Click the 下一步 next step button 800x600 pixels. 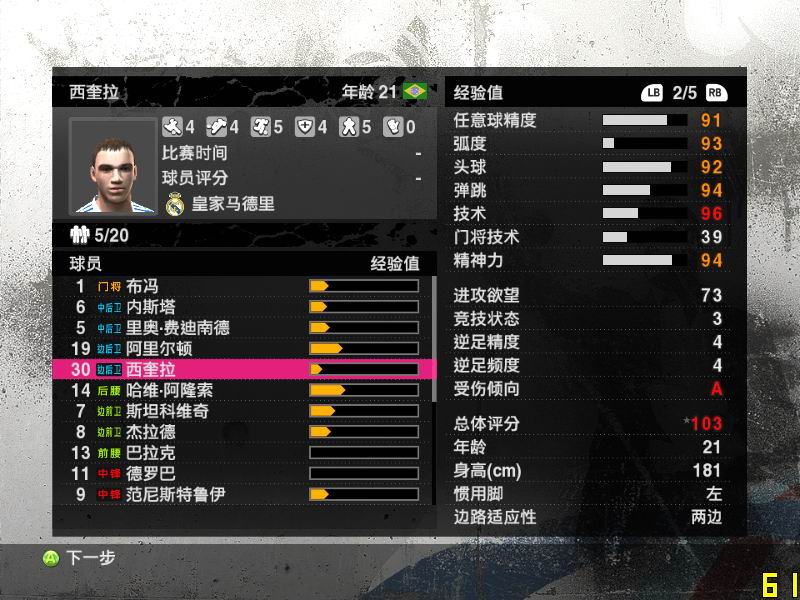click(x=79, y=558)
